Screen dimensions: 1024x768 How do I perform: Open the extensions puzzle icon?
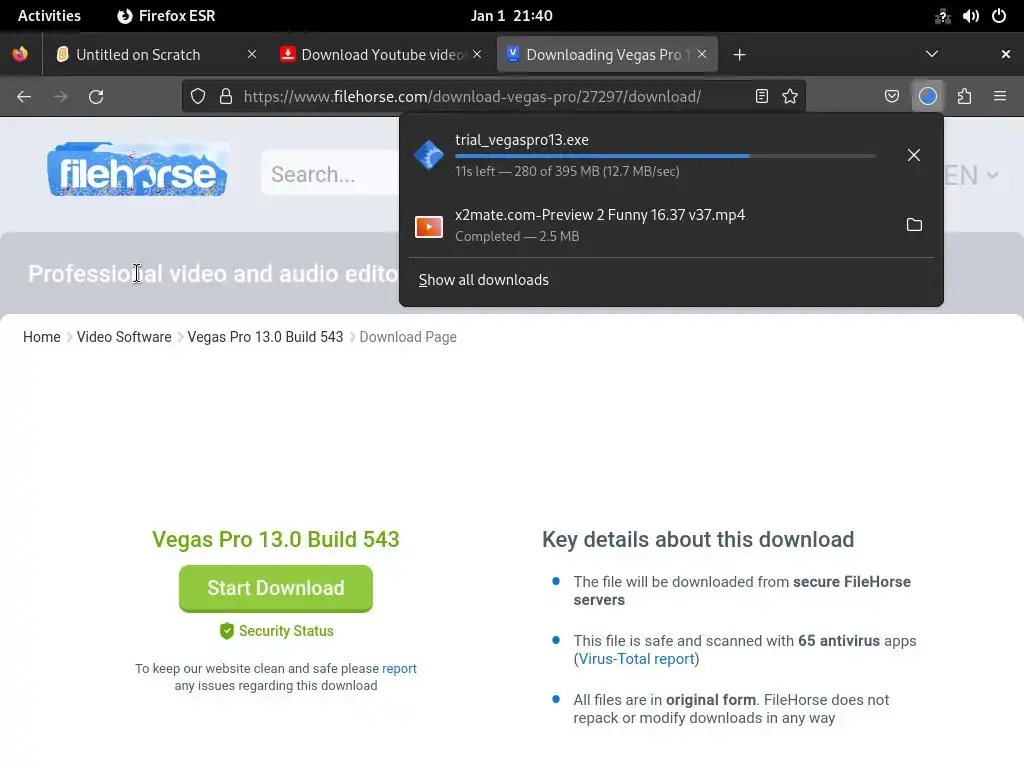click(x=964, y=97)
